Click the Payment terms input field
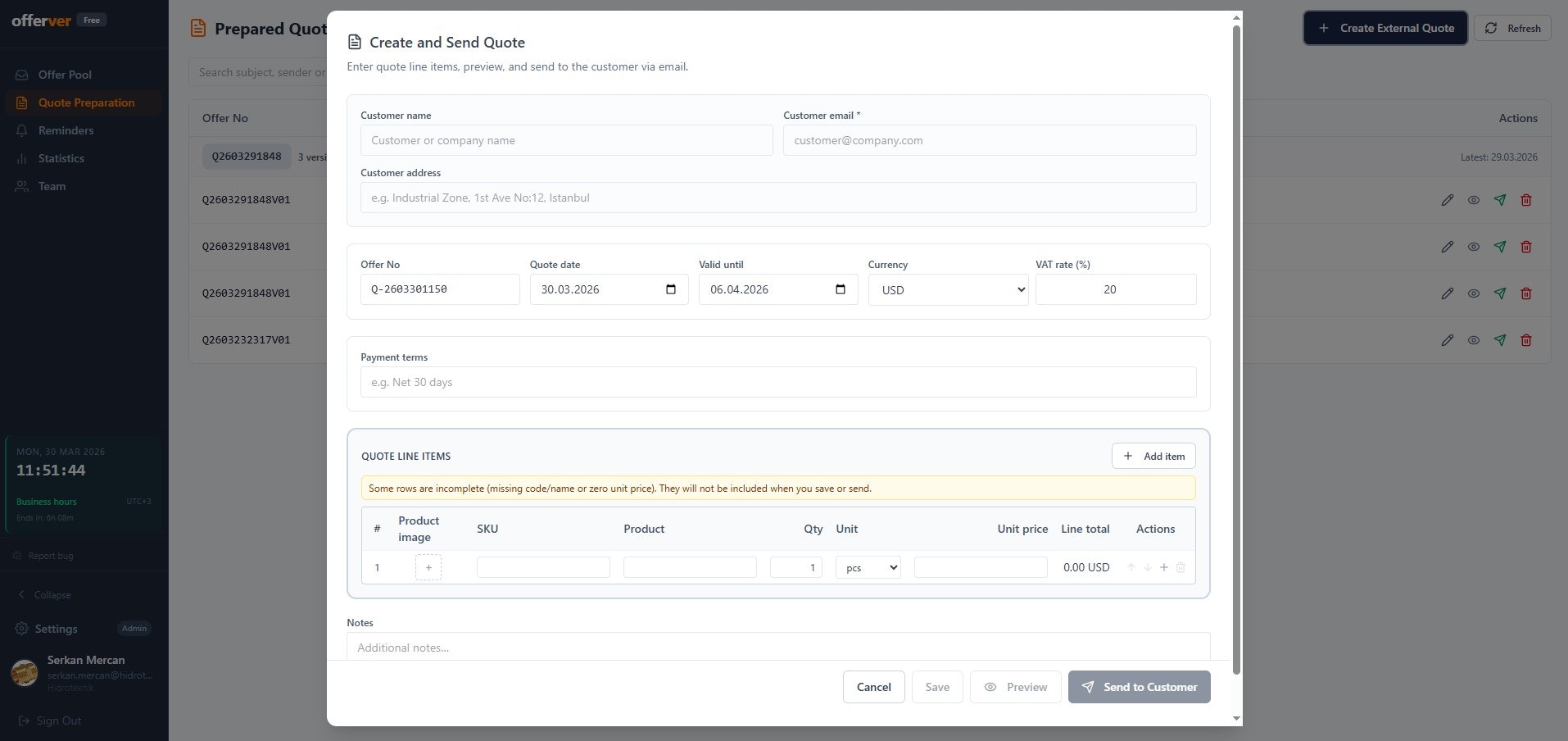 pyautogui.click(x=777, y=382)
